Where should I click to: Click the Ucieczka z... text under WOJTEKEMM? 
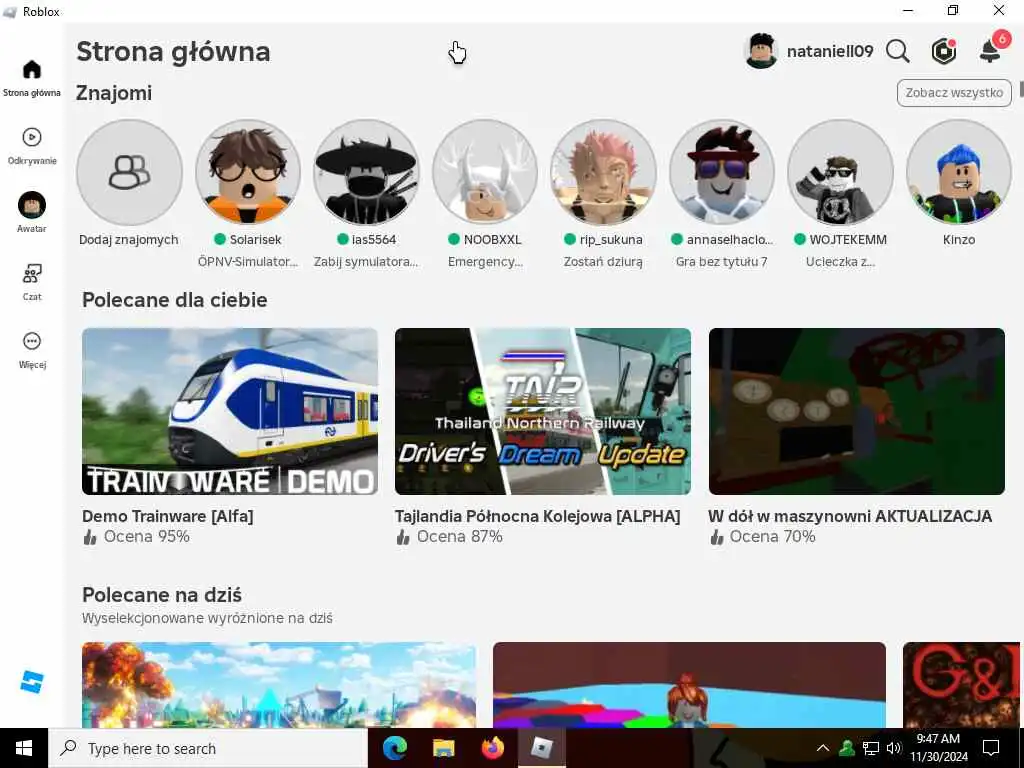click(840, 262)
